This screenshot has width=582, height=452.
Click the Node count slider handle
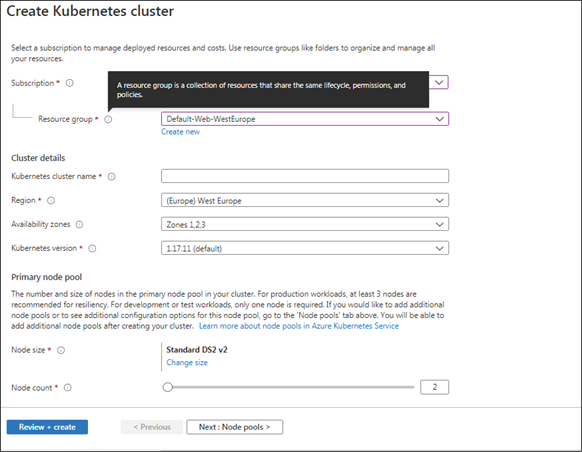[x=168, y=387]
